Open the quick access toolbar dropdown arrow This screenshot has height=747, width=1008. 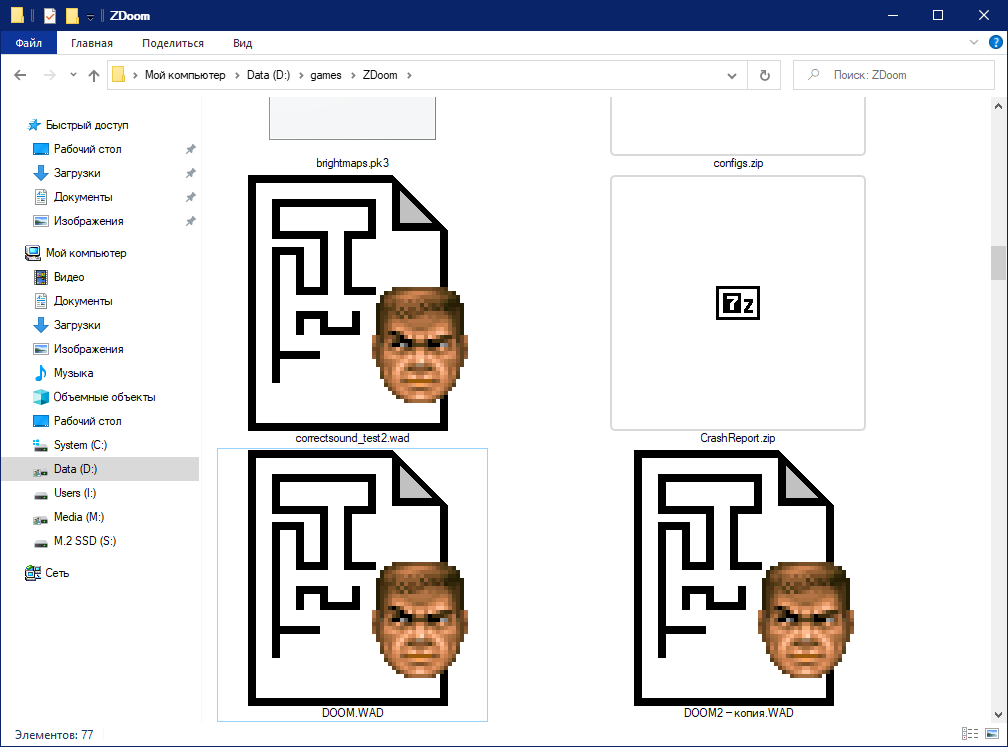pyautogui.click(x=90, y=16)
